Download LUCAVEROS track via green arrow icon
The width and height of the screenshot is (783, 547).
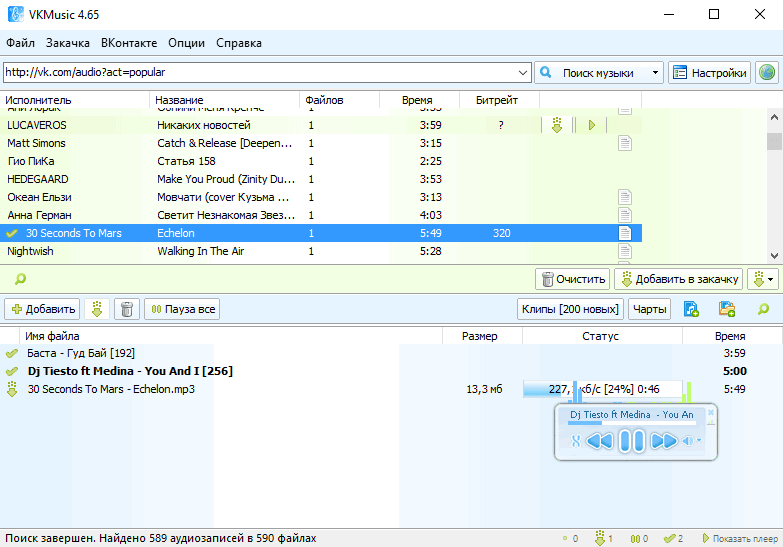(557, 125)
